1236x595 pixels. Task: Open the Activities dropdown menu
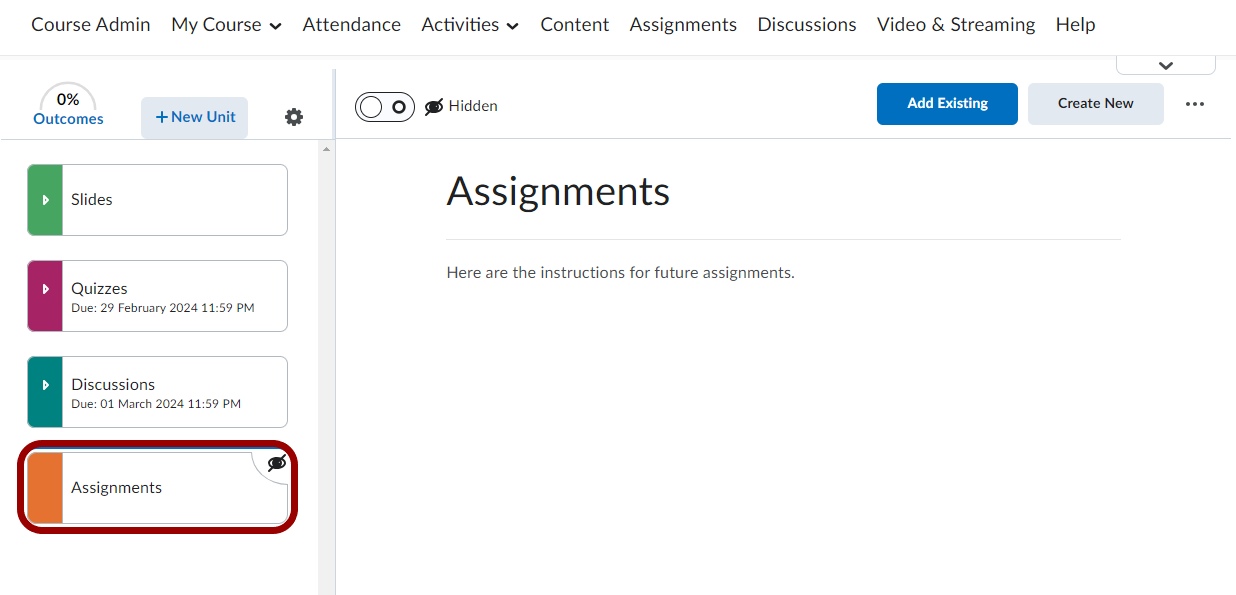(x=470, y=25)
